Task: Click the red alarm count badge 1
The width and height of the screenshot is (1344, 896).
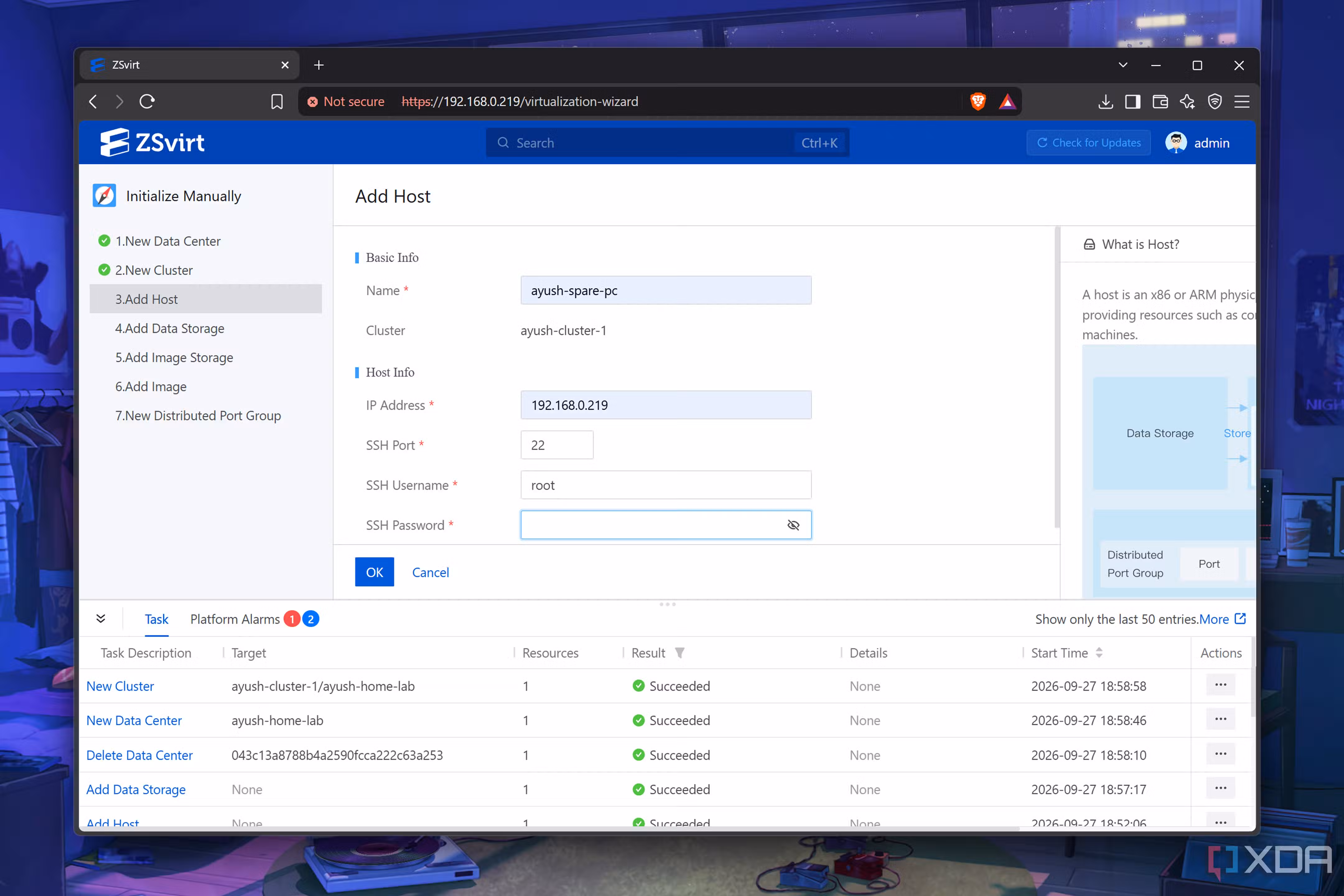Action: (292, 619)
